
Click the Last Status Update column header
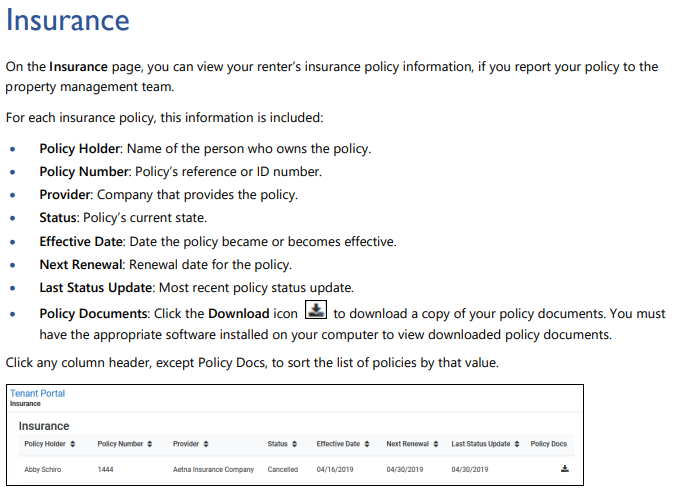481,444
